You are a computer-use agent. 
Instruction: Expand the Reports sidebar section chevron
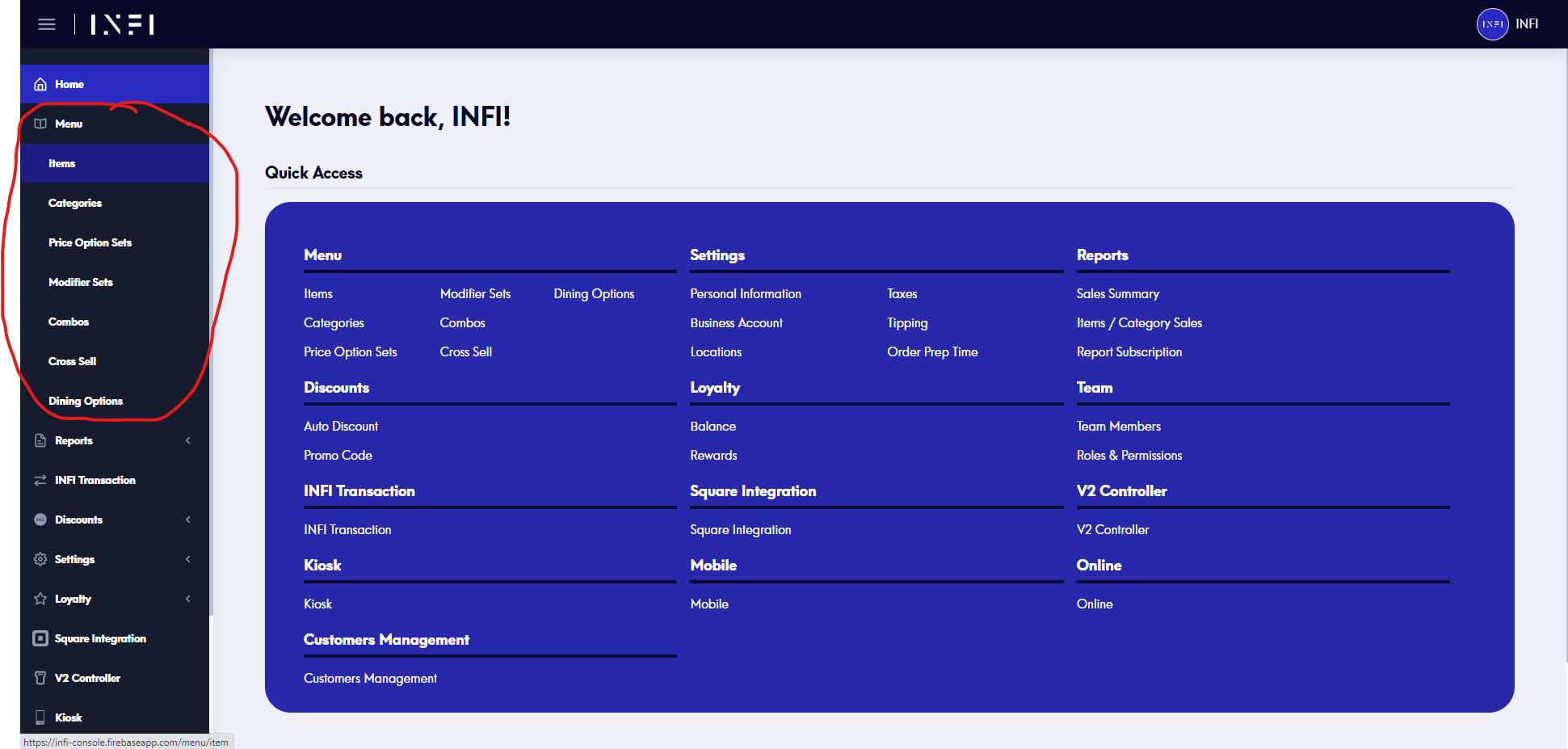188,440
